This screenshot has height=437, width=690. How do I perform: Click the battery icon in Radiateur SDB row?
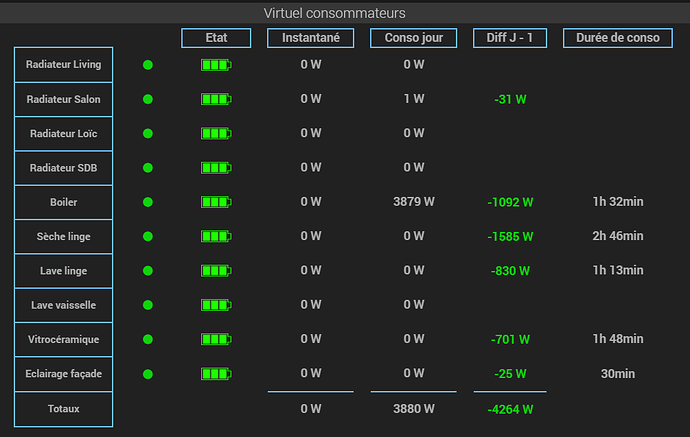(x=216, y=168)
